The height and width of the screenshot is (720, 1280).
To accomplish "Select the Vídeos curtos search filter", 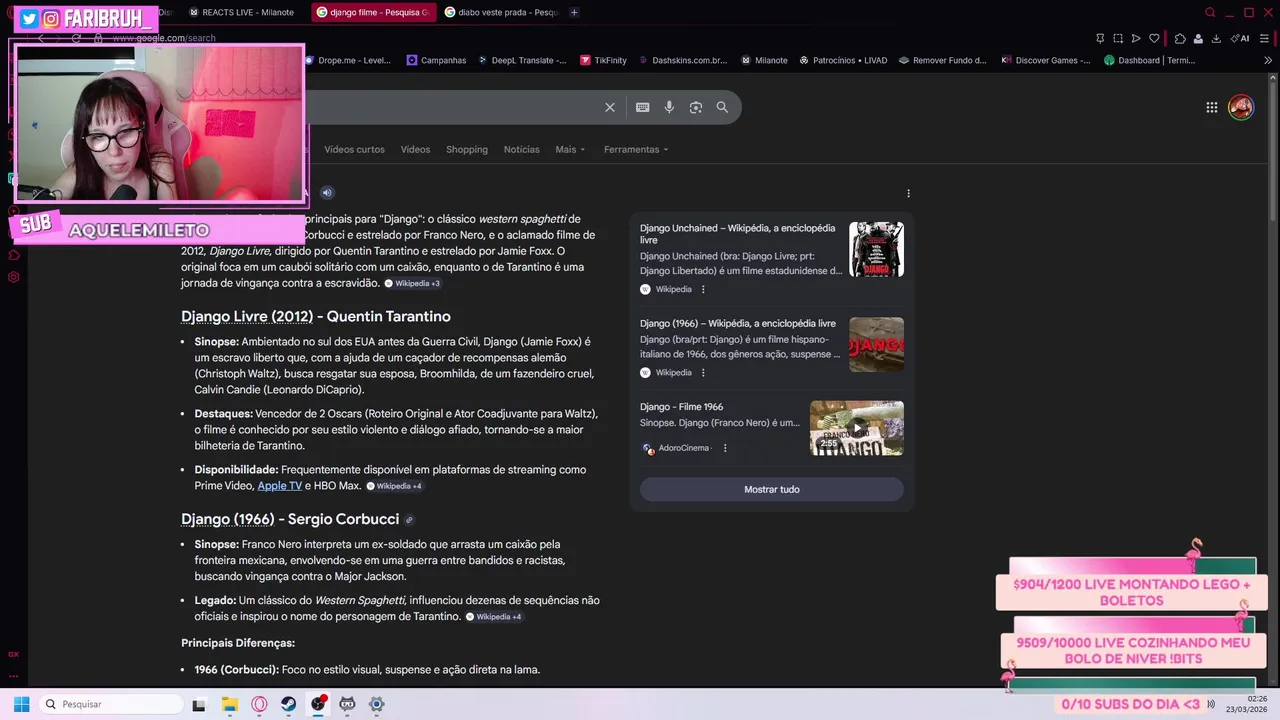I will coord(354,149).
